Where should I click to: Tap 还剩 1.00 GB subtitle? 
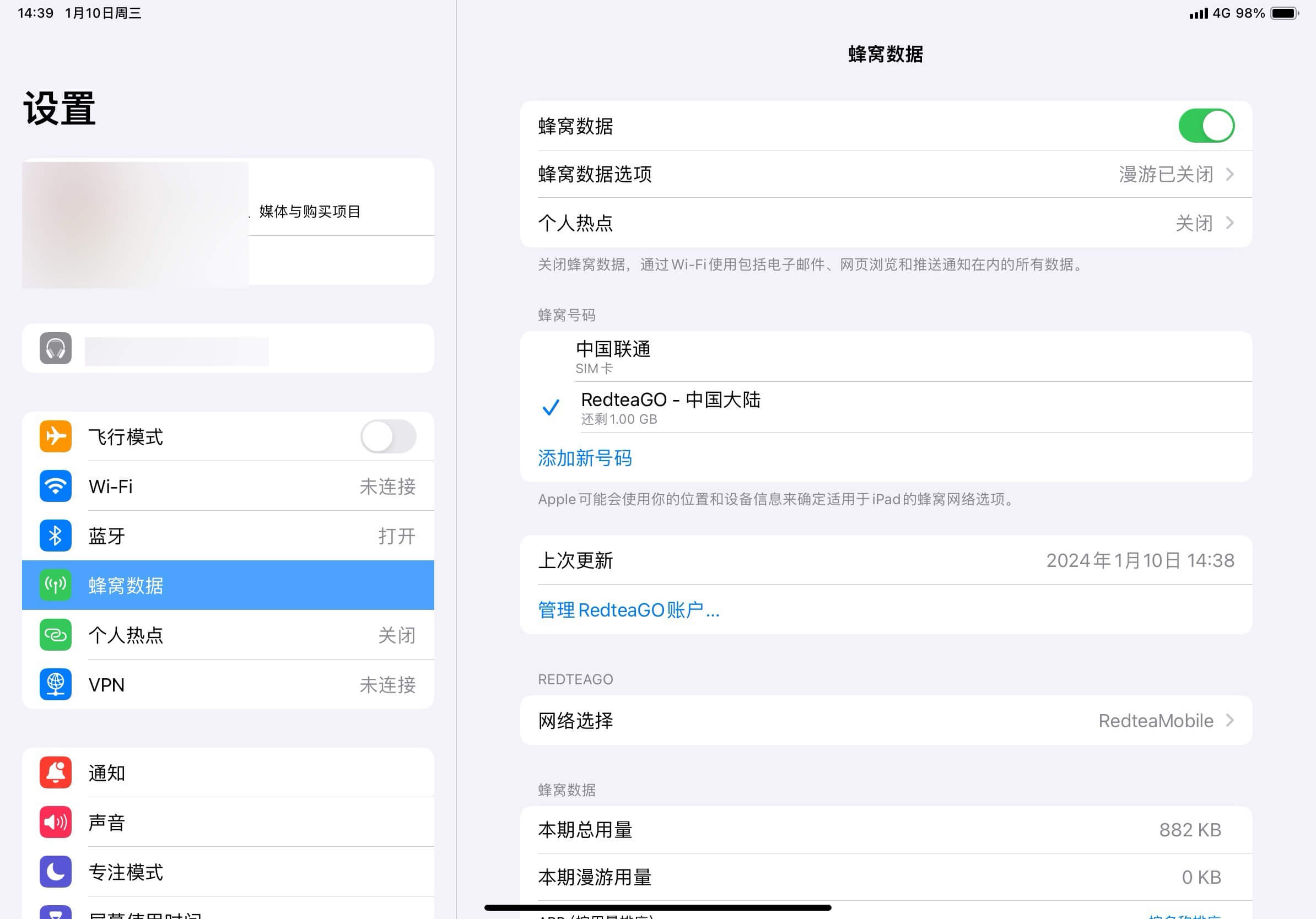619,419
